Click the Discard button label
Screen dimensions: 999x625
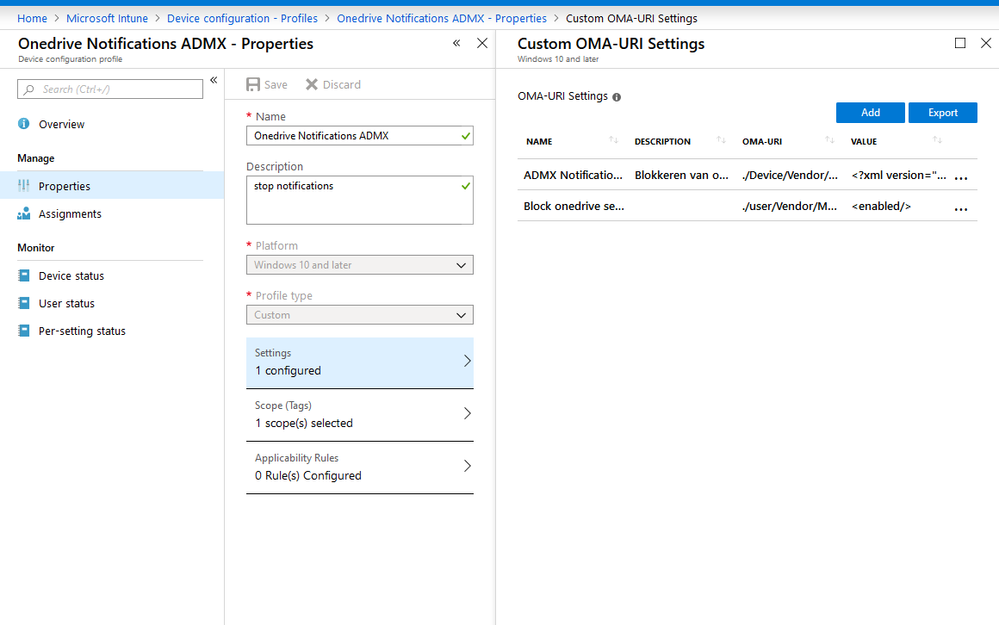pos(341,85)
